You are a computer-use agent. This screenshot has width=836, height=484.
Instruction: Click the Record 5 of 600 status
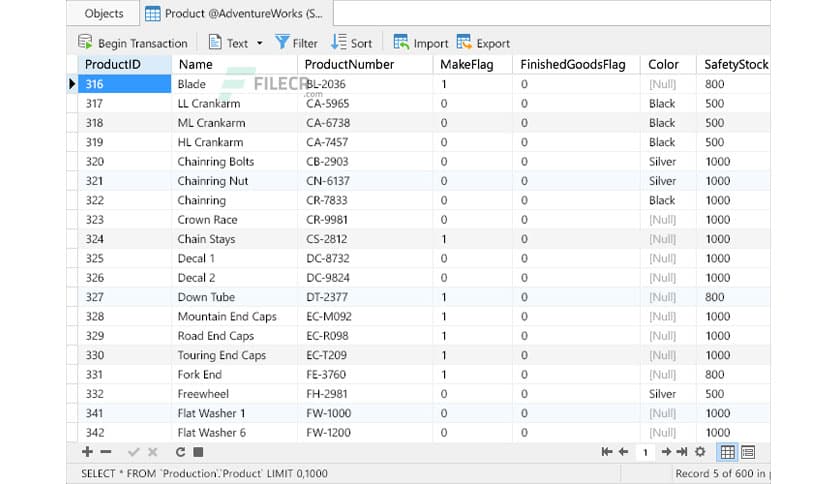tap(722, 473)
